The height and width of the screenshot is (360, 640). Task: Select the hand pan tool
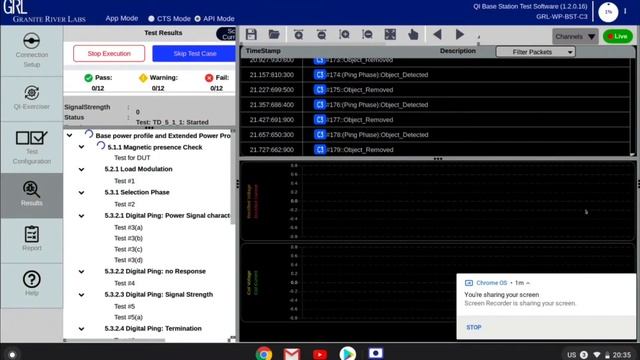pyautogui.click(x=413, y=35)
